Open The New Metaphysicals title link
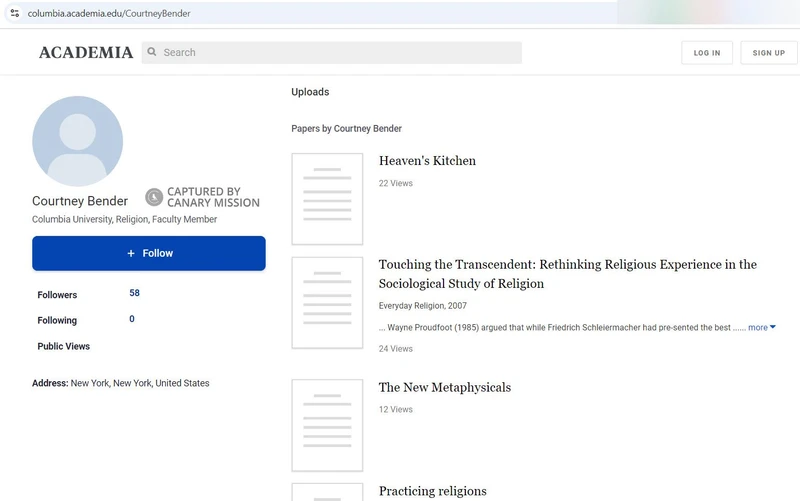 point(444,387)
